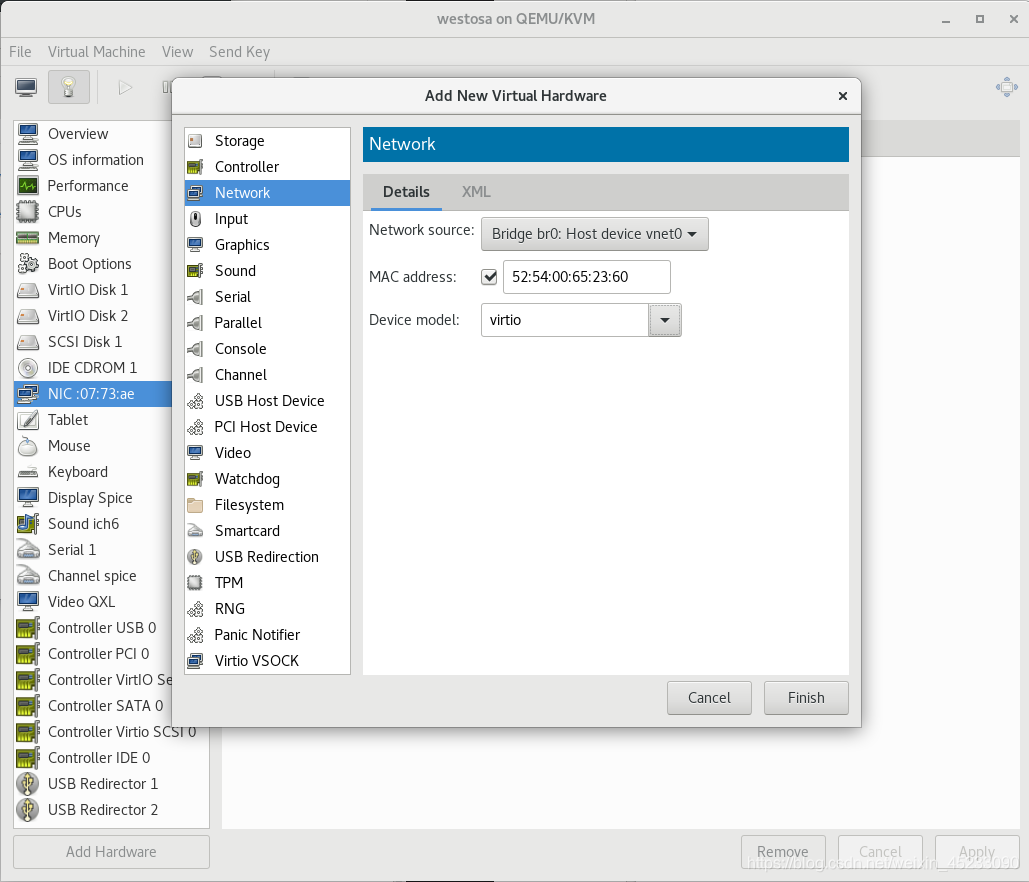Select the Console device type
This screenshot has height=882, width=1029.
coord(240,349)
